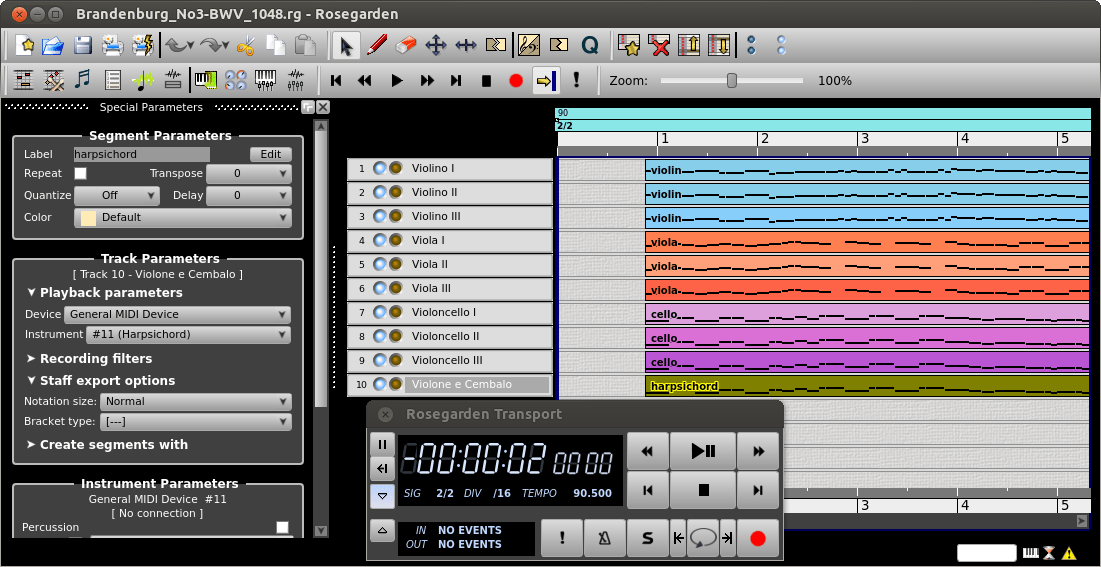This screenshot has width=1101, height=567.
Task: Arm recording on Violino II track
Action: click(396, 193)
